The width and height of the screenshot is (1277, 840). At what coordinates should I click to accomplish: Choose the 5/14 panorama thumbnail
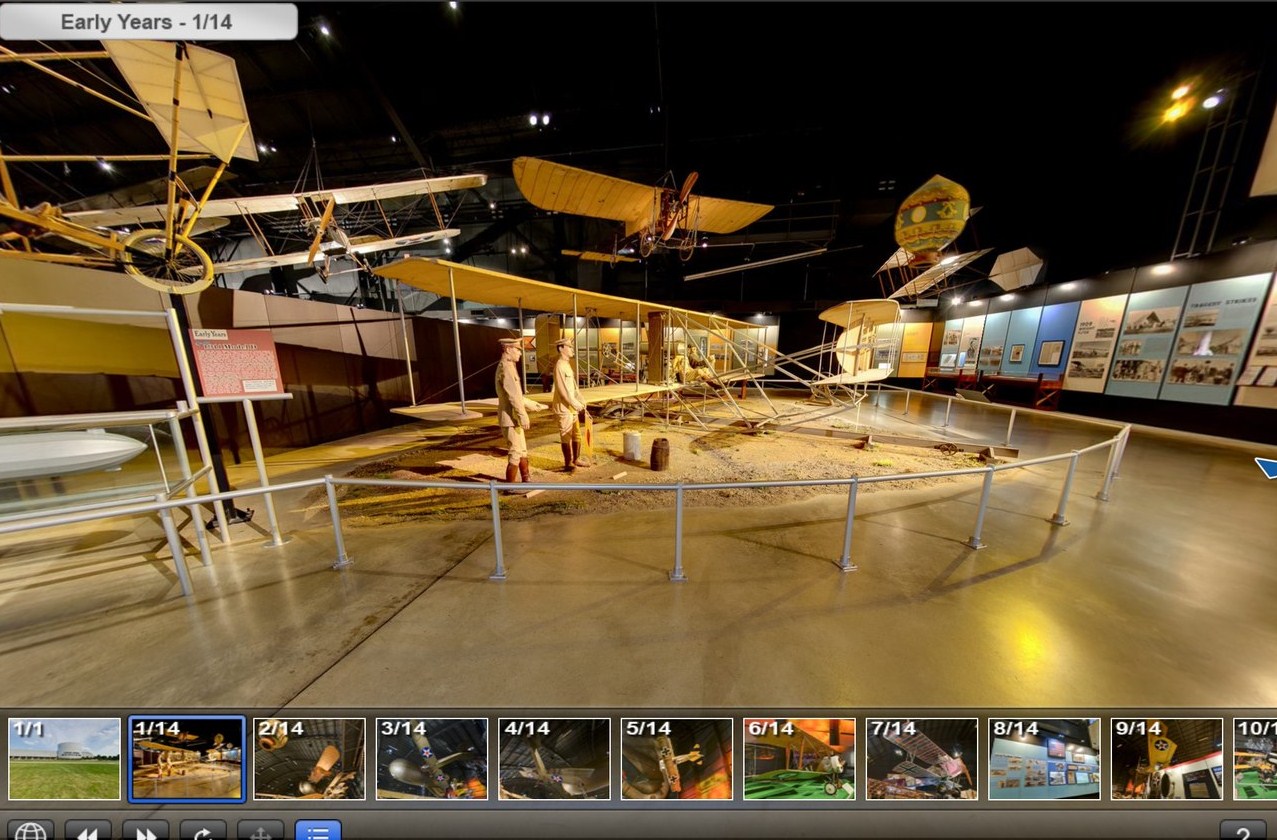tap(677, 759)
